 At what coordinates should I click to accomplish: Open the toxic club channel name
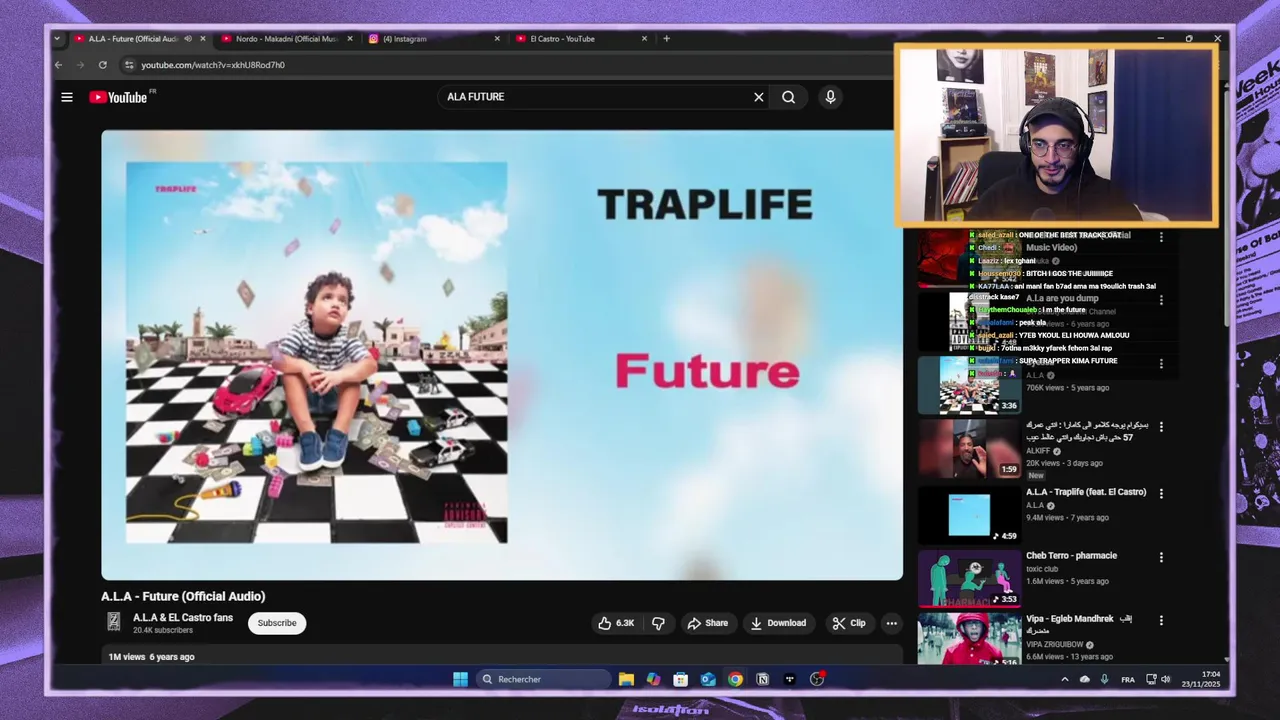point(1042,569)
